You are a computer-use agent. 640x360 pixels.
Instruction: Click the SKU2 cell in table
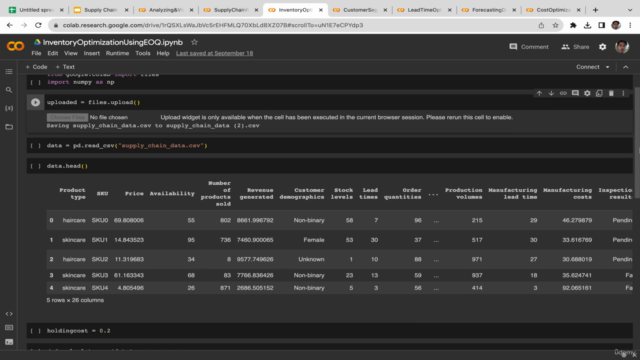[x=100, y=259]
